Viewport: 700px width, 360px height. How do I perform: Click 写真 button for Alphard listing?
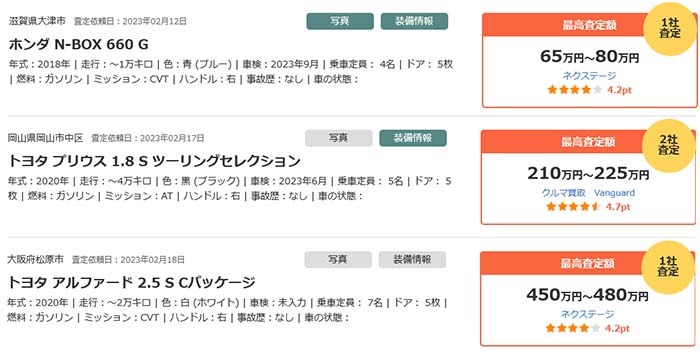coord(338,260)
